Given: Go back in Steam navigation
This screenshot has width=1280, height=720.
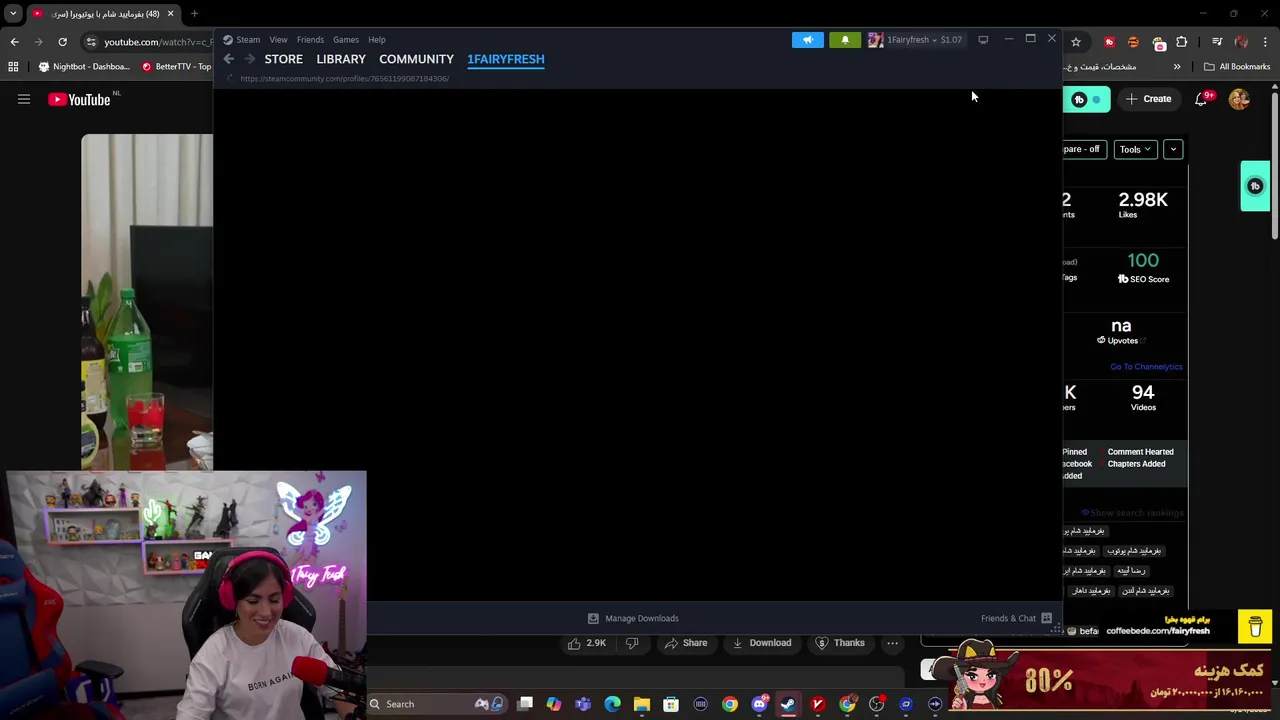Looking at the screenshot, I should 229,59.
